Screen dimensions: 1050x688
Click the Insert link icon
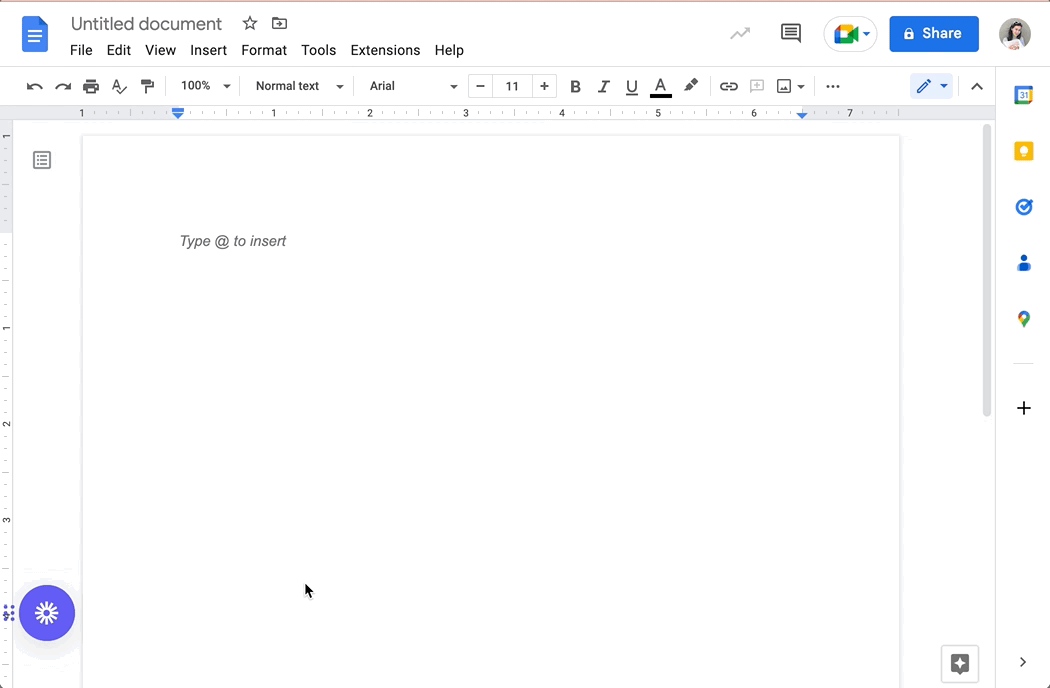tap(729, 87)
